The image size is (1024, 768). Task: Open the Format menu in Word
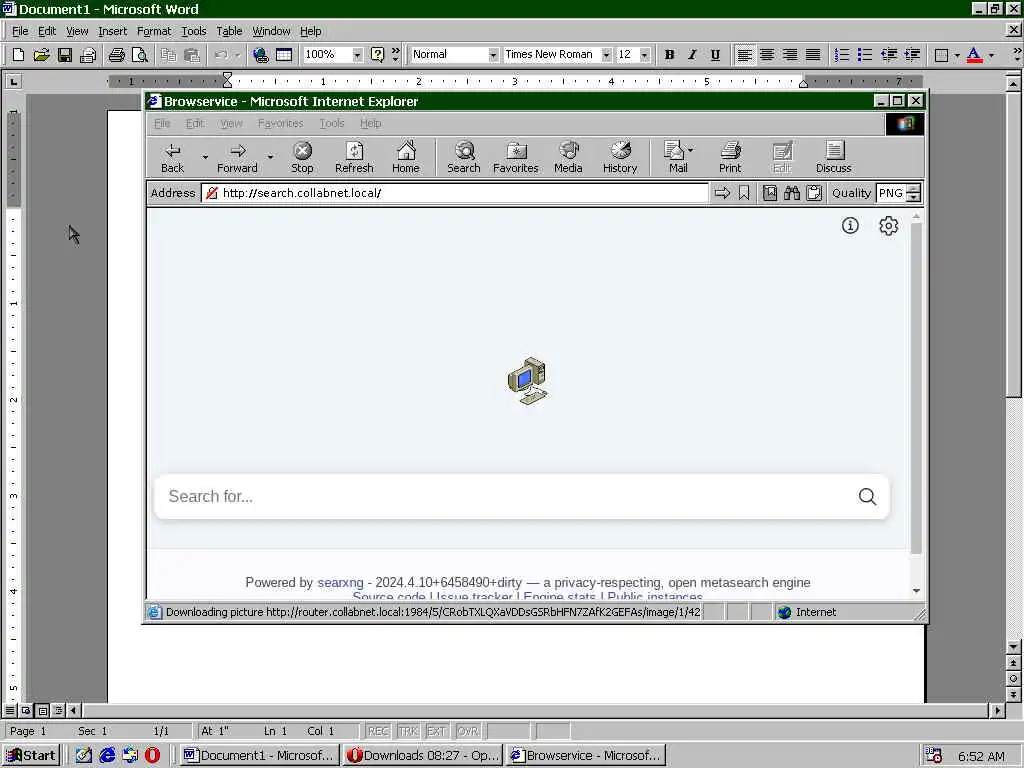153,31
